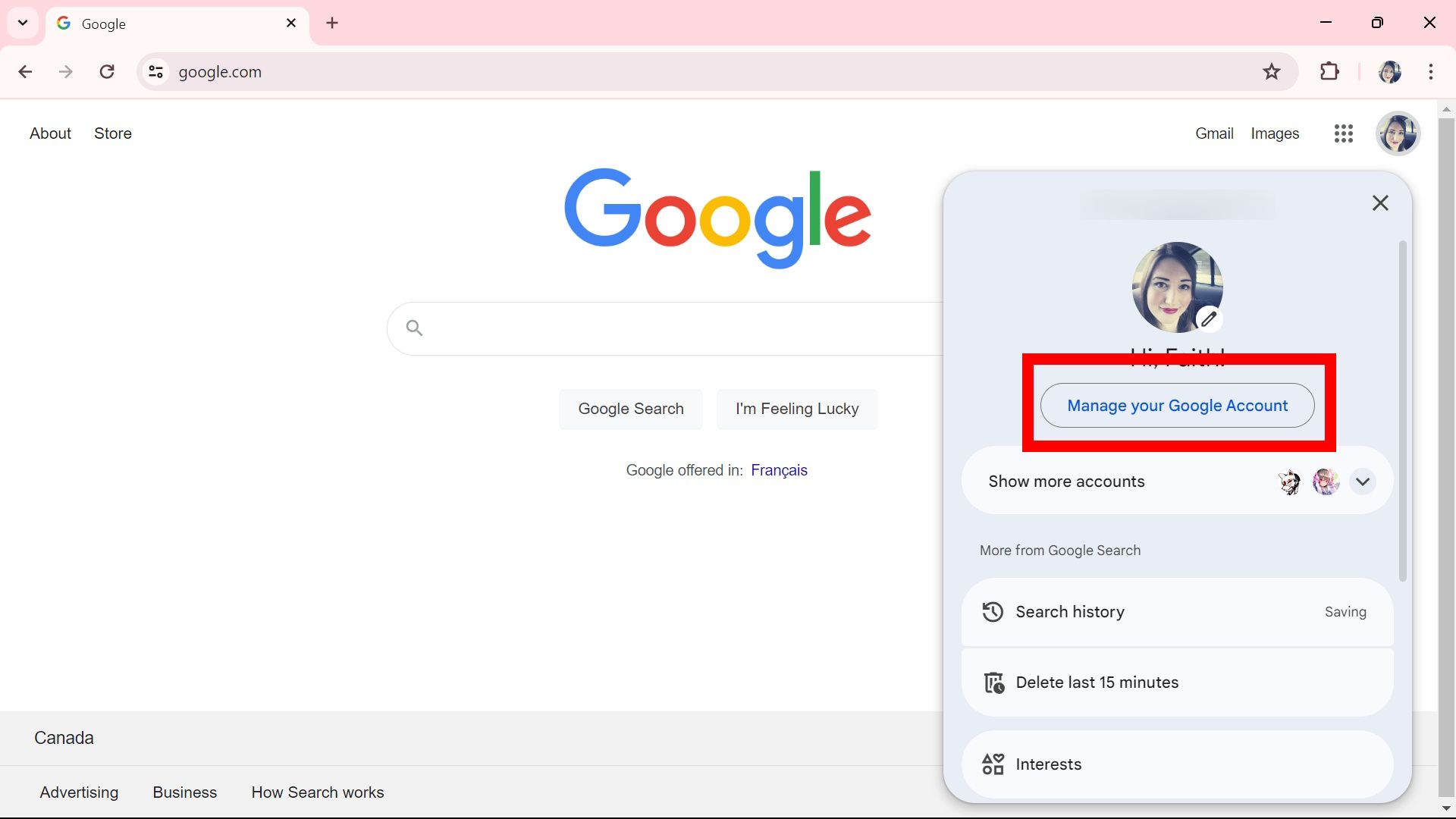Open Search history from the clock icon

point(993,612)
